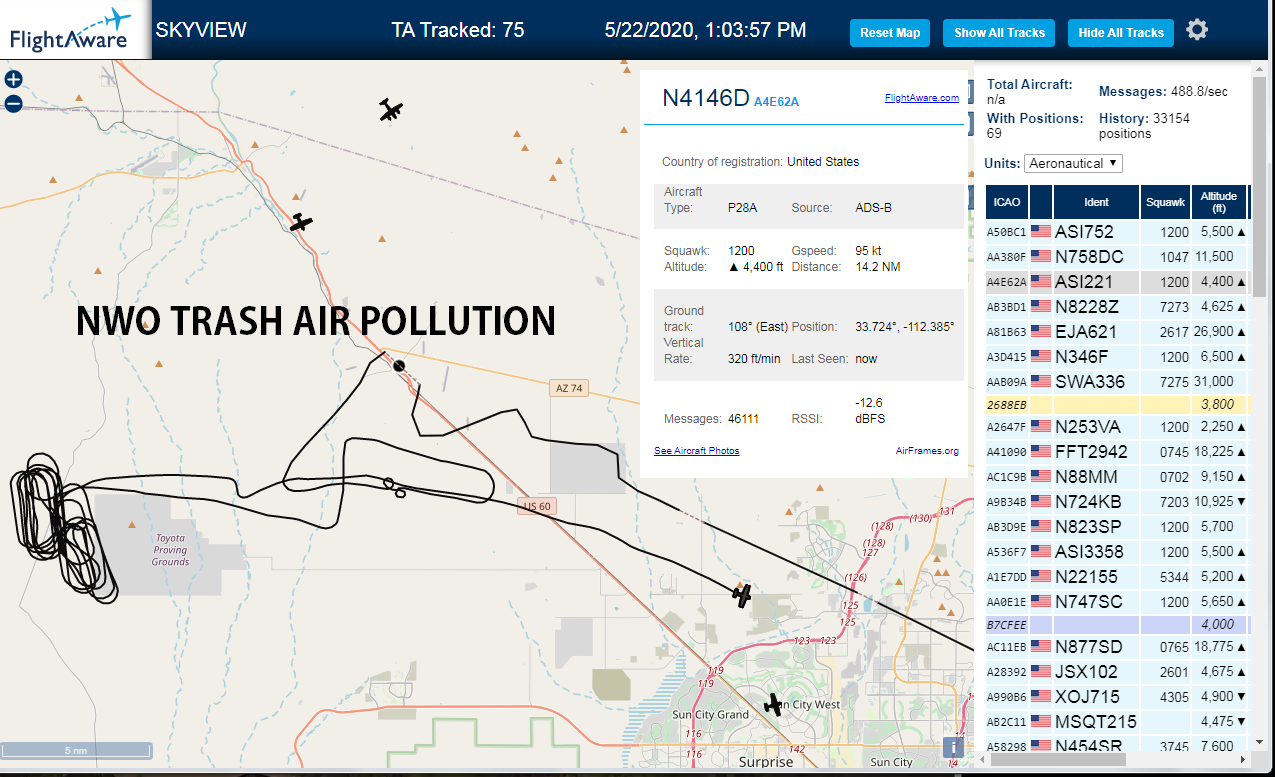Image resolution: width=1275 pixels, height=777 pixels.
Task: Open the Units dropdown
Action: (1073, 163)
